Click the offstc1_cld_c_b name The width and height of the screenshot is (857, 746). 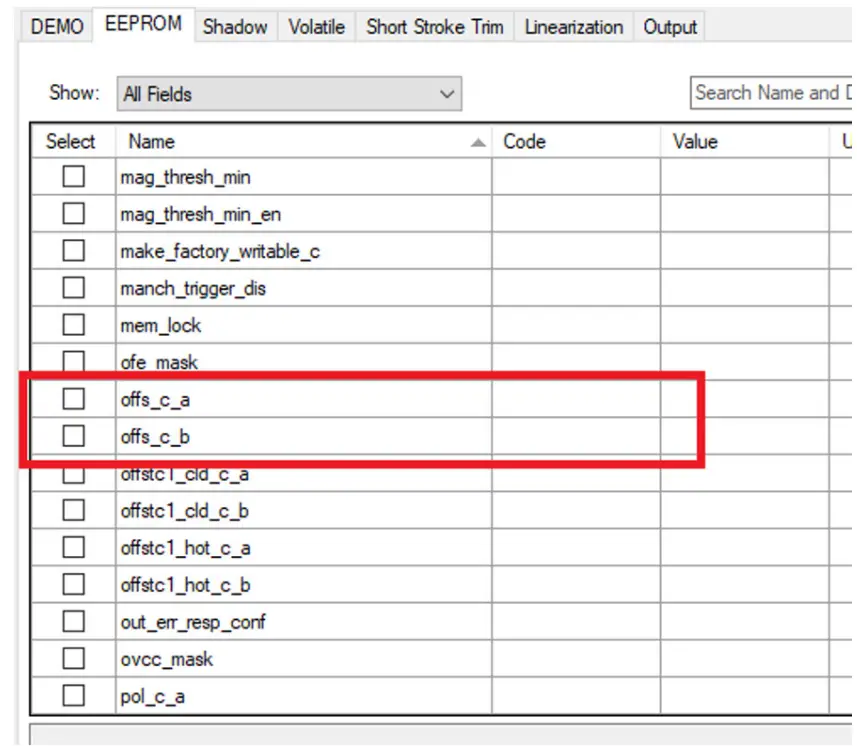click(x=185, y=511)
